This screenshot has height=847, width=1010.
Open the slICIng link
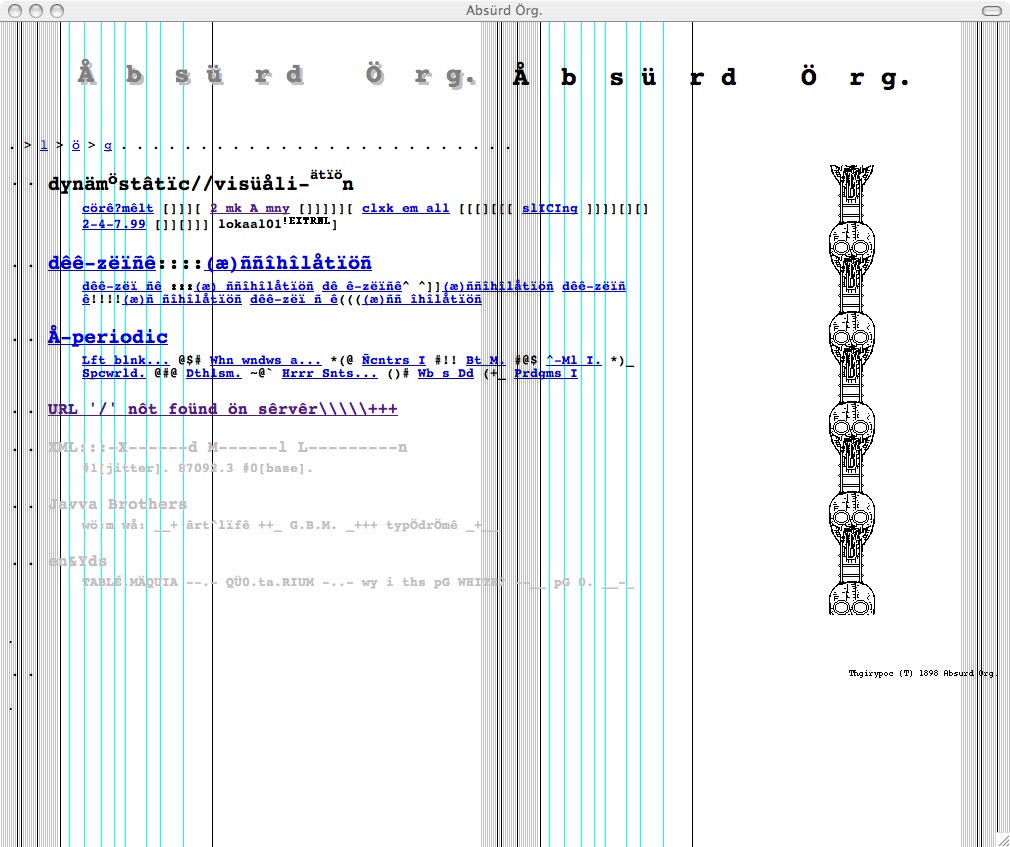click(x=549, y=209)
